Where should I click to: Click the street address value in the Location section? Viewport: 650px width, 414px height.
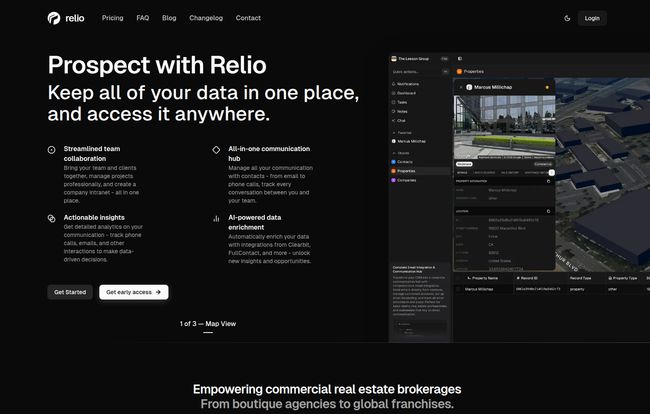point(507,228)
